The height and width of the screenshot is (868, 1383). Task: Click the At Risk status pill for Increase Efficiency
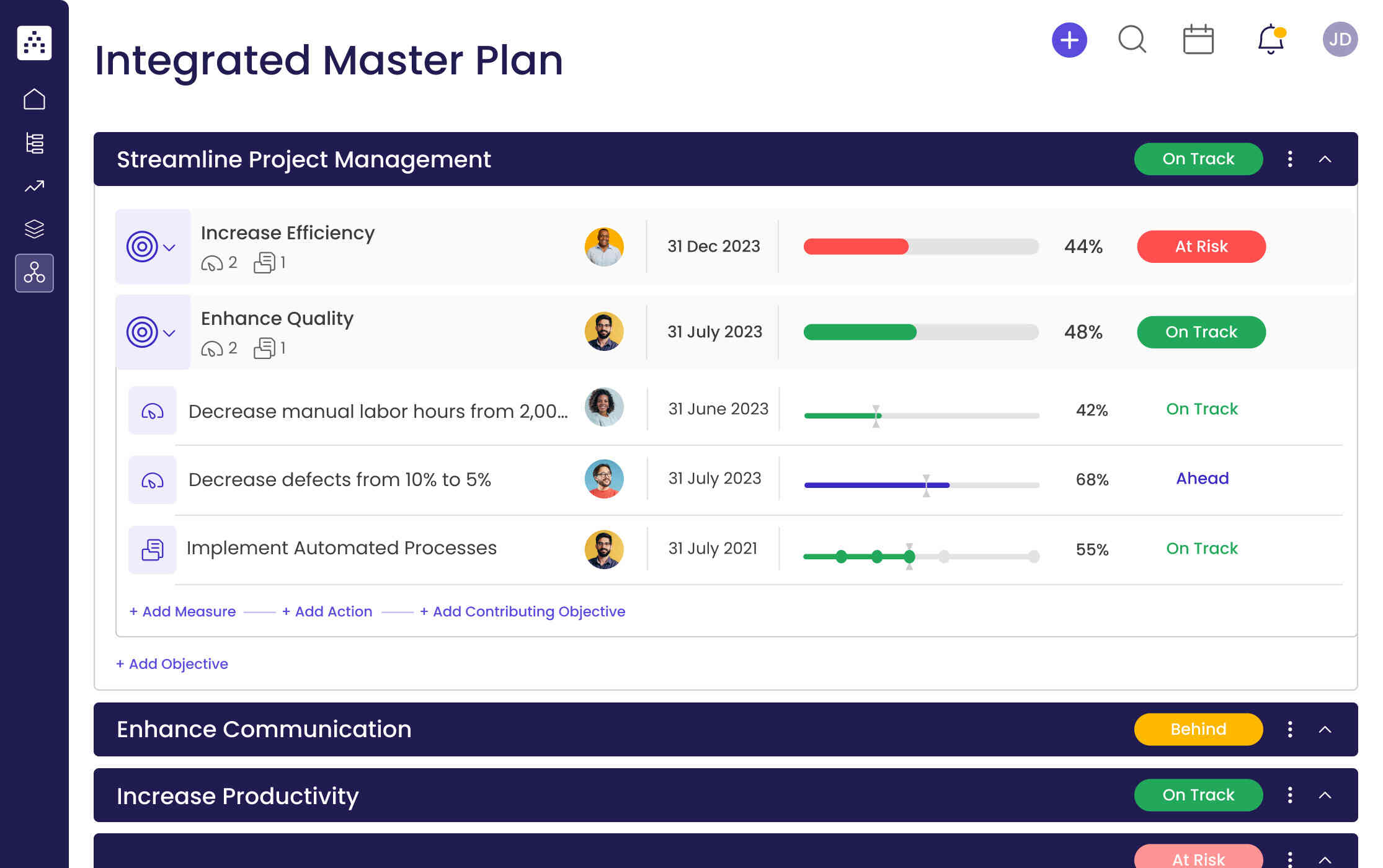[x=1201, y=246]
